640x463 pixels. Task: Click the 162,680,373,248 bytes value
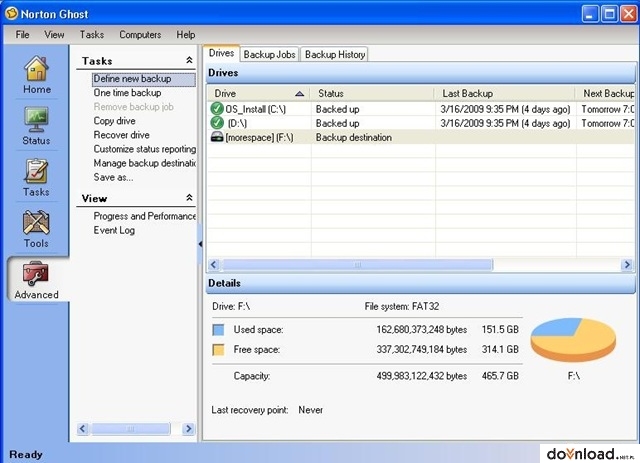421,329
